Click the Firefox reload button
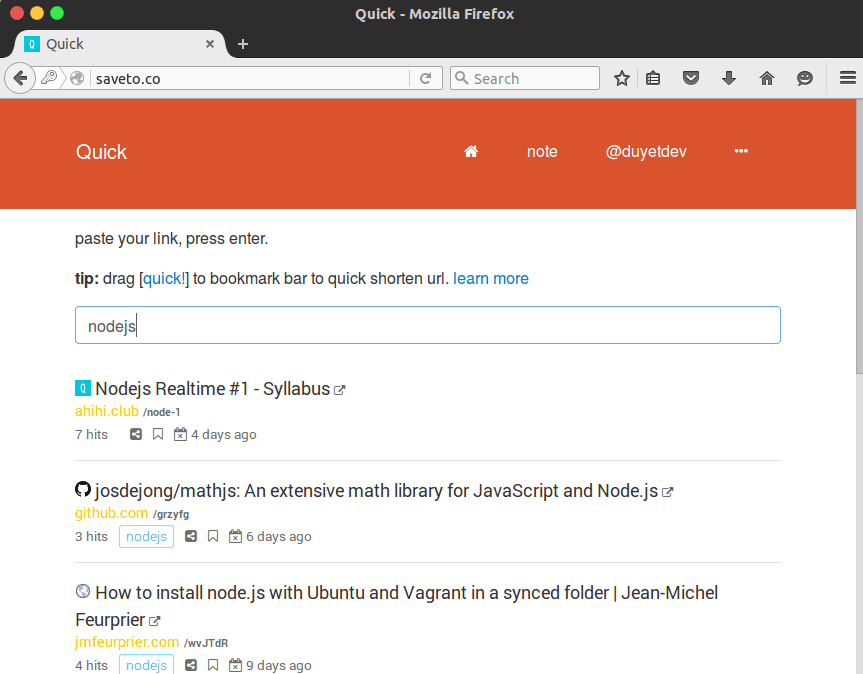Screen dimensions: 863x674 pos(425,78)
